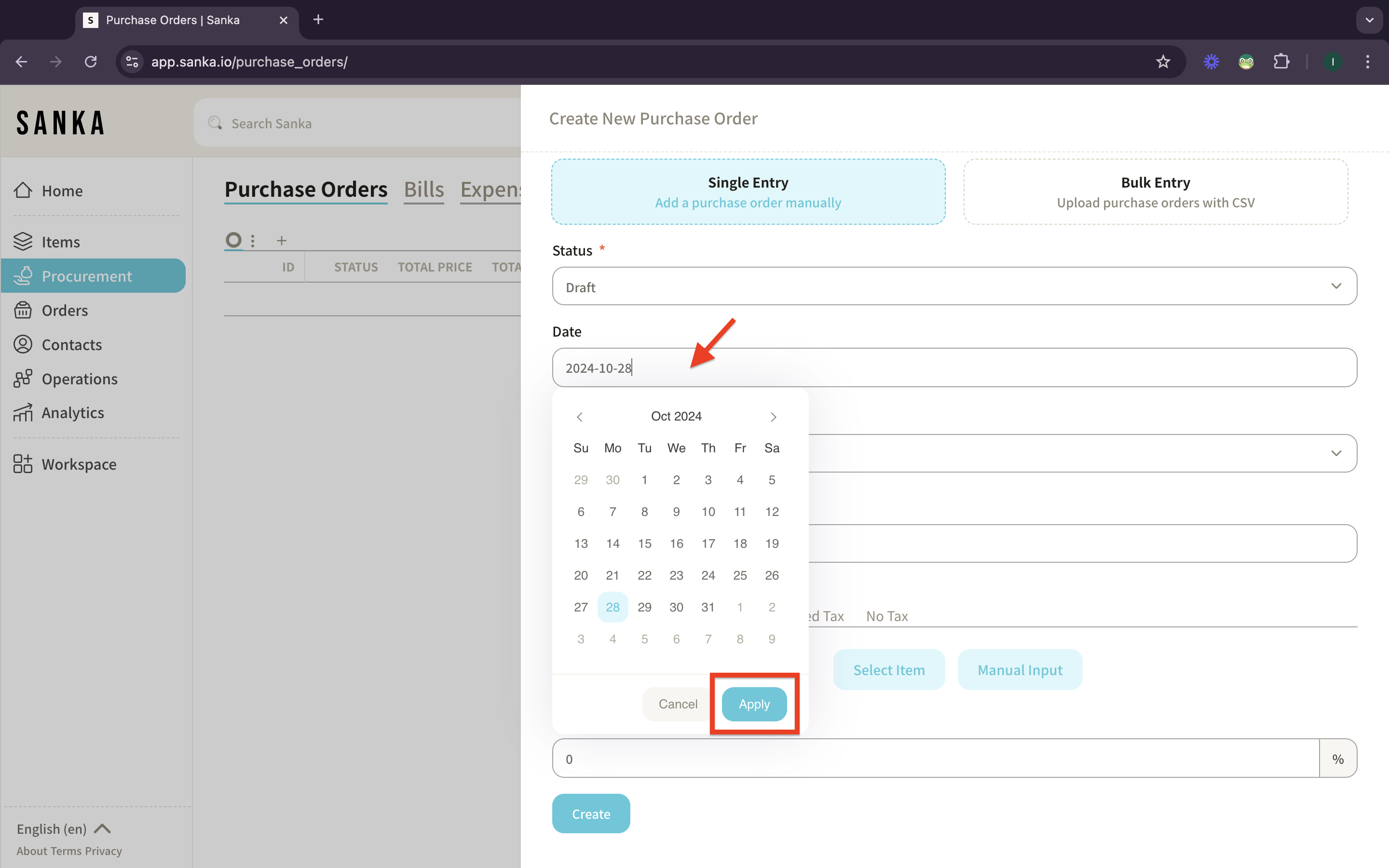This screenshot has height=868, width=1389.
Task: Click the Home icon in sidebar
Action: 23,190
